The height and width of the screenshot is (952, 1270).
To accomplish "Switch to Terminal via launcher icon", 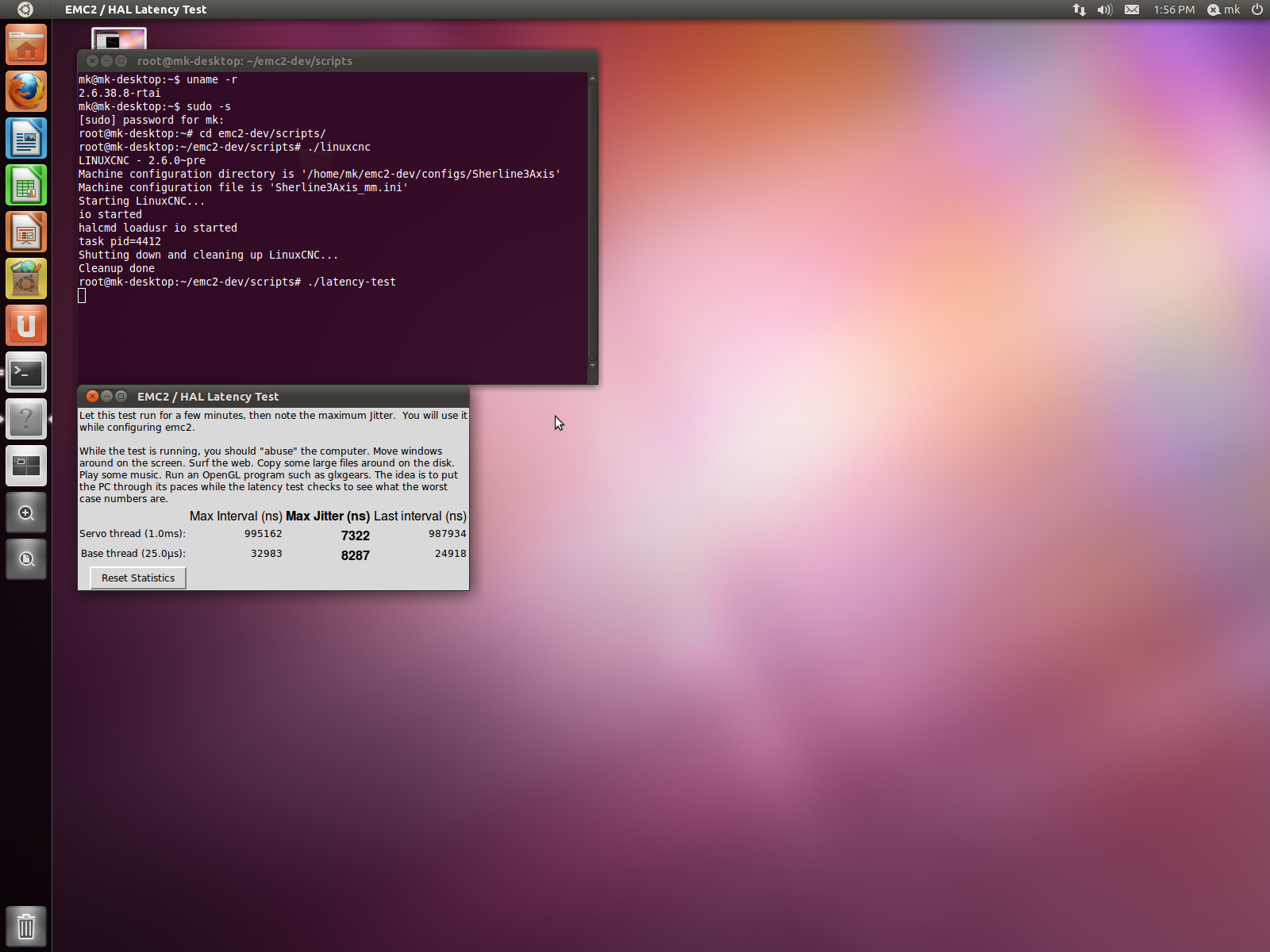I will 26,373.
